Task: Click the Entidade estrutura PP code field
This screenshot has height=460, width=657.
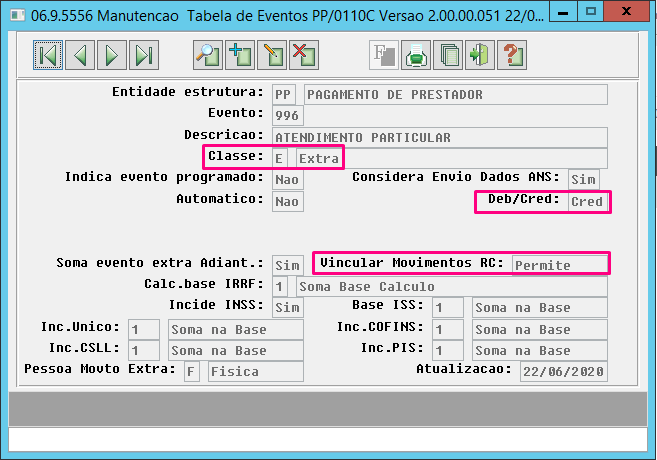Action: pyautogui.click(x=284, y=95)
